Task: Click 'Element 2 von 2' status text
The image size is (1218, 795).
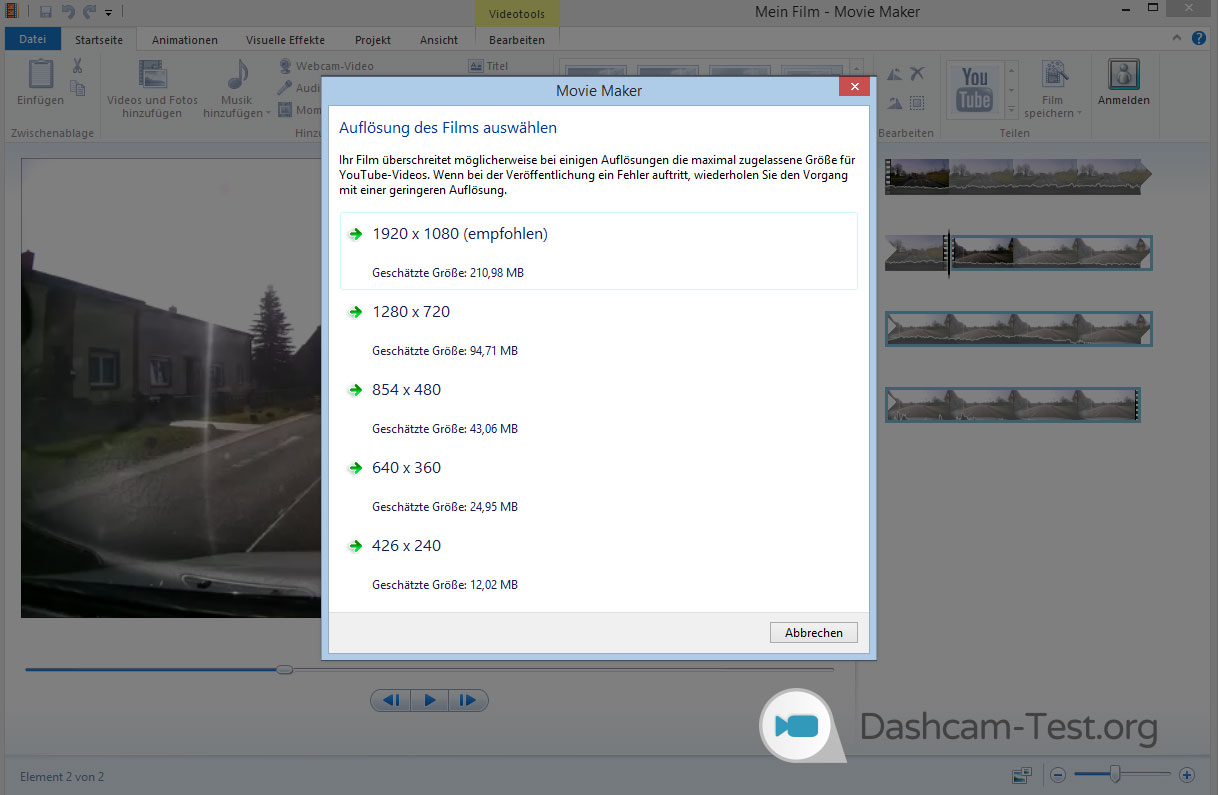Action: [x=62, y=776]
